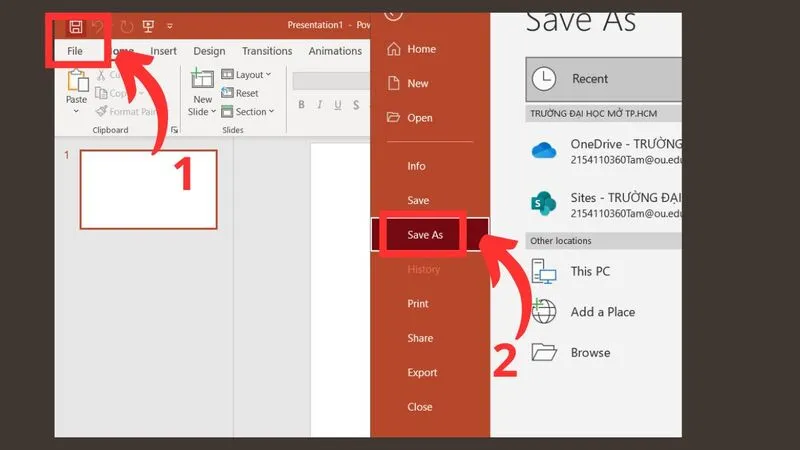Expand the Paste options arrow
This screenshot has width=800, height=450.
[76, 111]
